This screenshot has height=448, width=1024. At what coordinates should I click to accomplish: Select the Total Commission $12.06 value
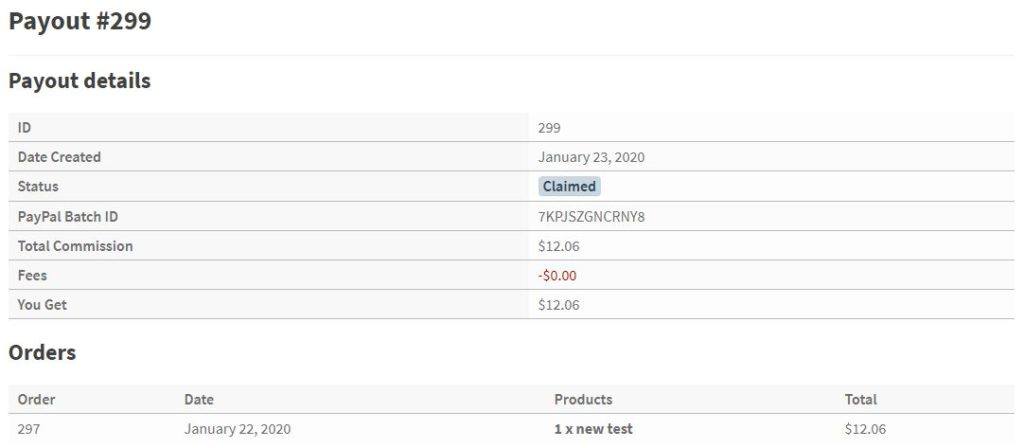pyautogui.click(x=558, y=246)
